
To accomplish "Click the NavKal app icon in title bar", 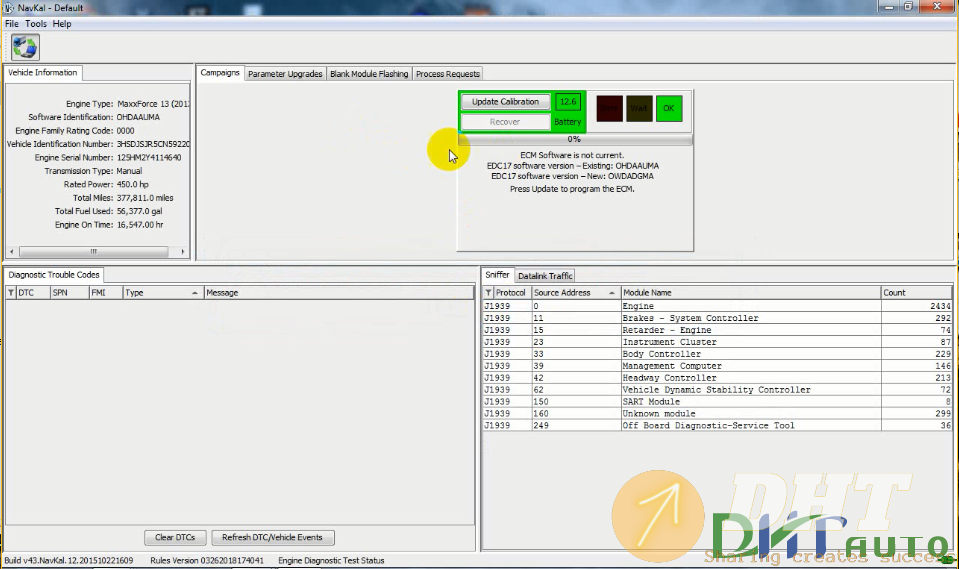I will point(9,8).
